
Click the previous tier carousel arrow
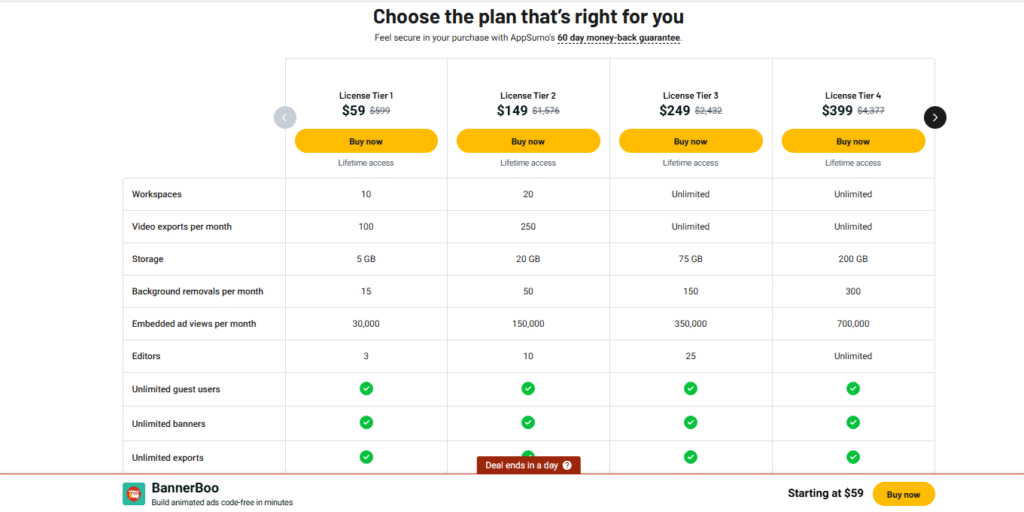pos(285,118)
